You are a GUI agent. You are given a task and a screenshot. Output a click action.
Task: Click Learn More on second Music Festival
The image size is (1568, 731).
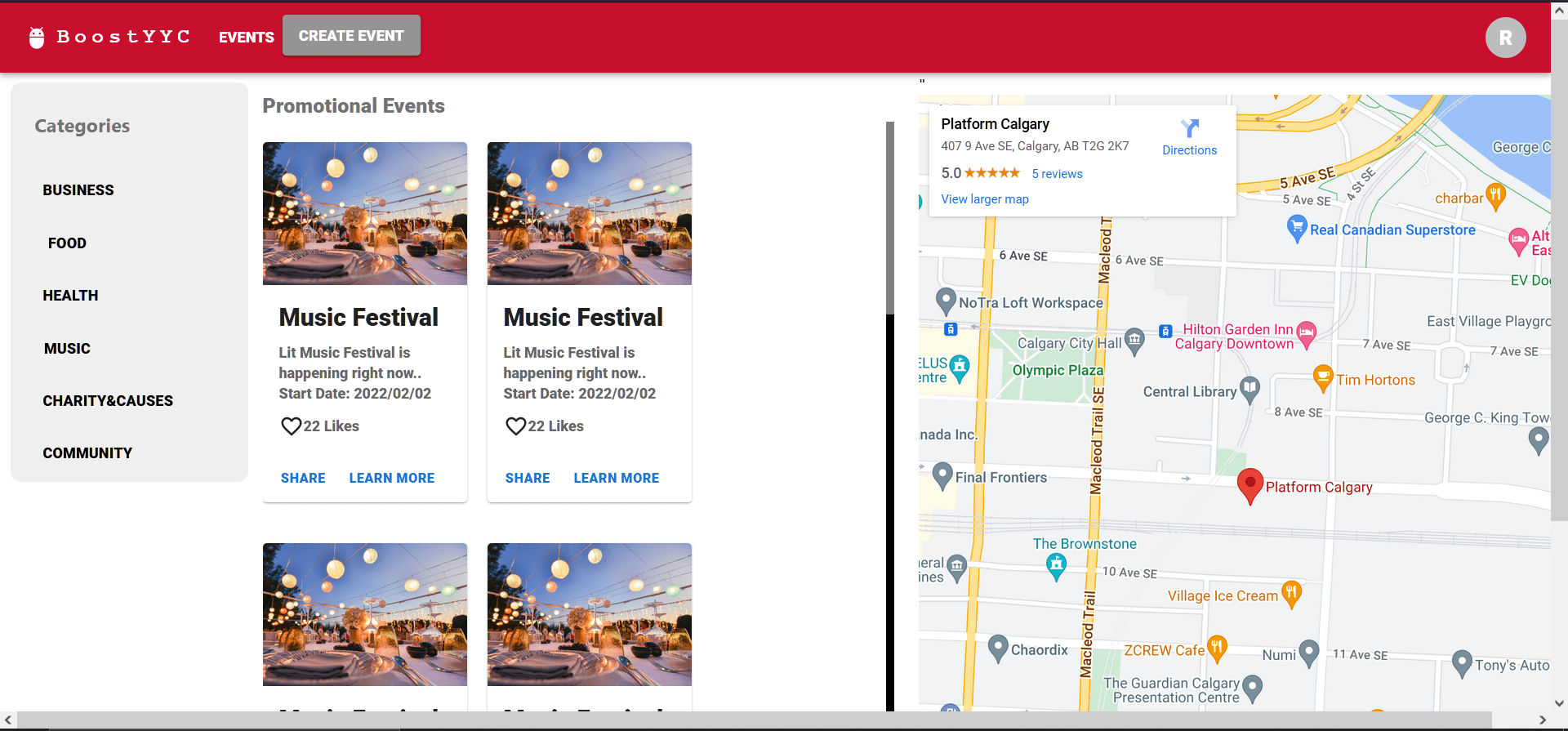pyautogui.click(x=616, y=479)
